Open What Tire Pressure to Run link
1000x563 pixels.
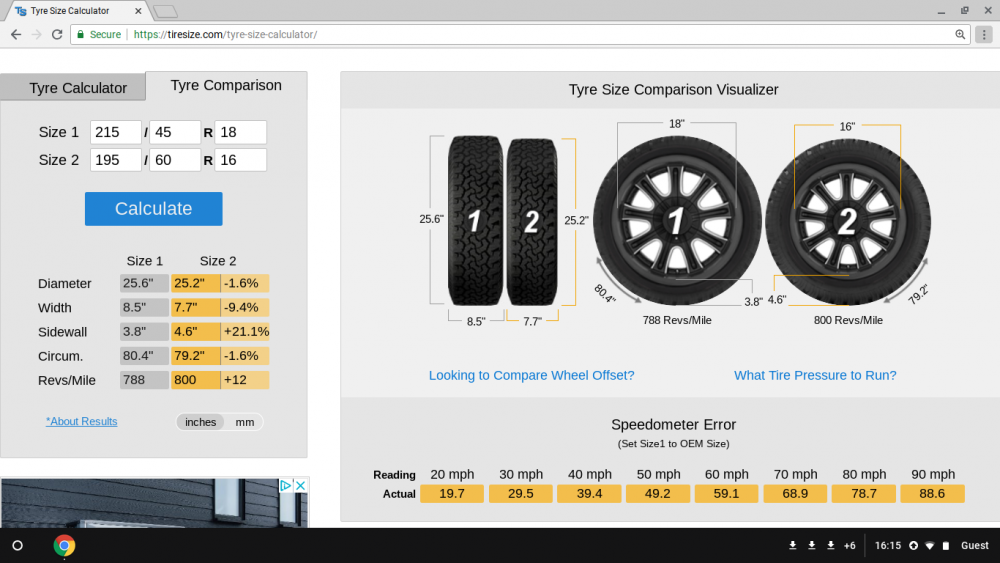[x=815, y=375]
